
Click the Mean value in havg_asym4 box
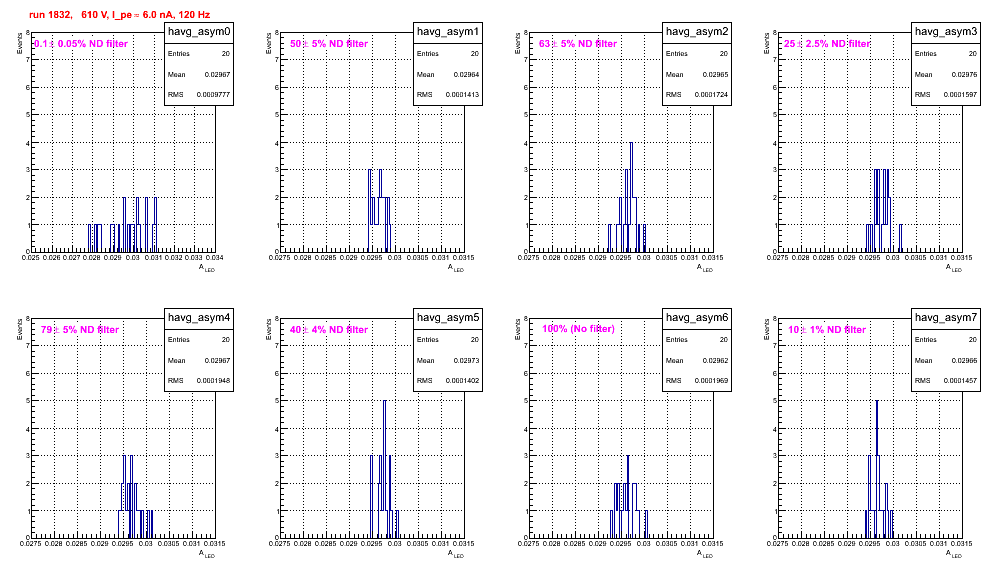pyautogui.click(x=217, y=360)
